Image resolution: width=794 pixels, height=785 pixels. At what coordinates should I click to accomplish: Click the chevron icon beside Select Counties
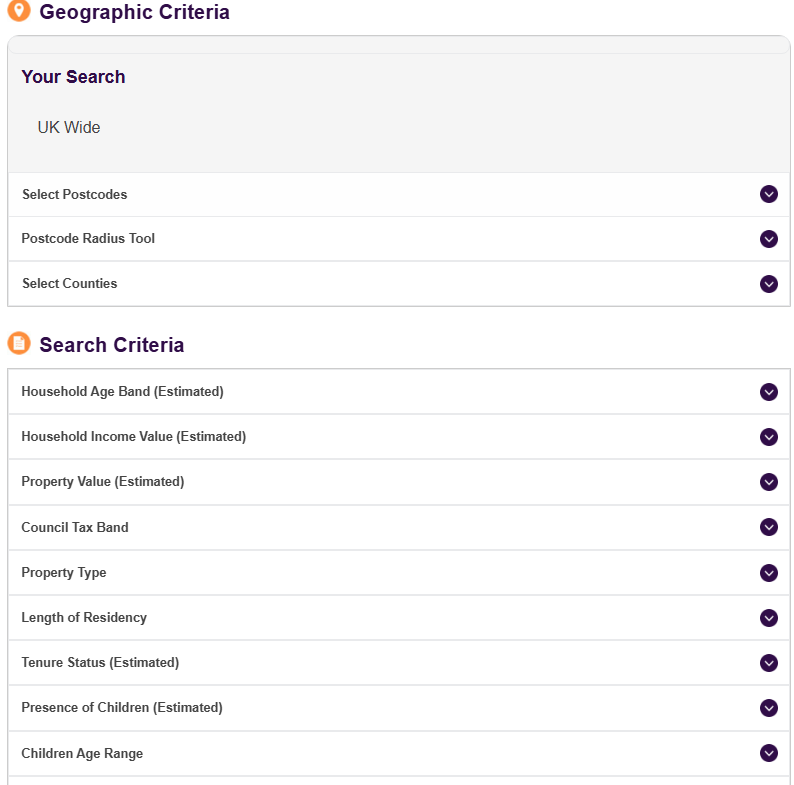point(768,284)
